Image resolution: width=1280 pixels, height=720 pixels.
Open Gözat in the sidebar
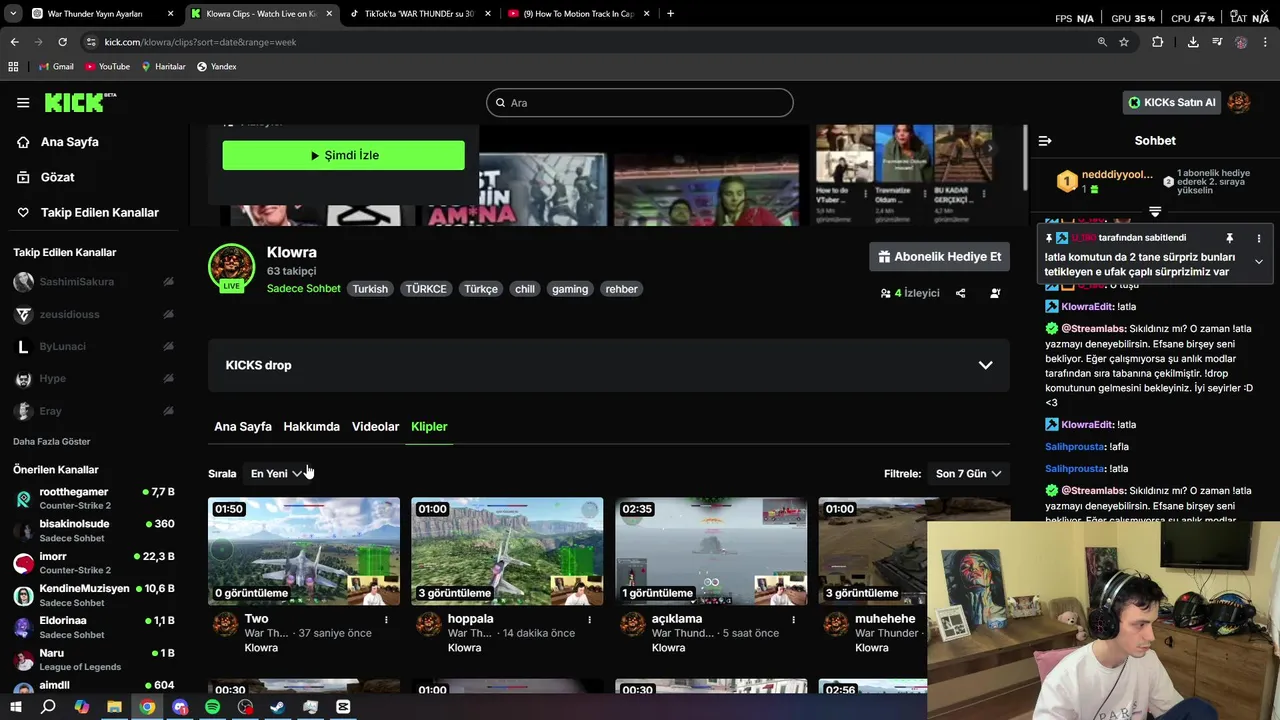58,177
